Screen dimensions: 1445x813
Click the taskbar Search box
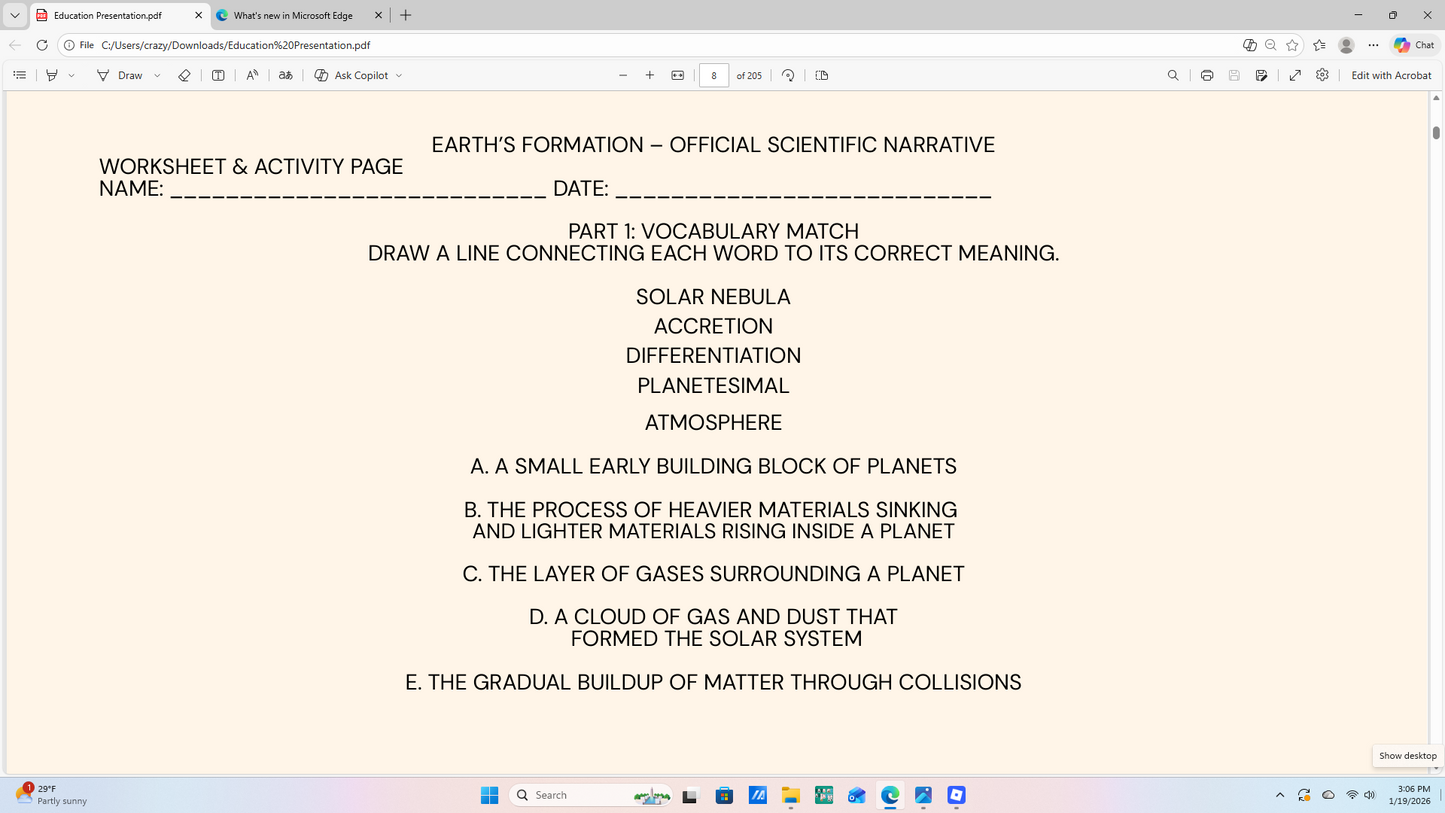(x=590, y=795)
